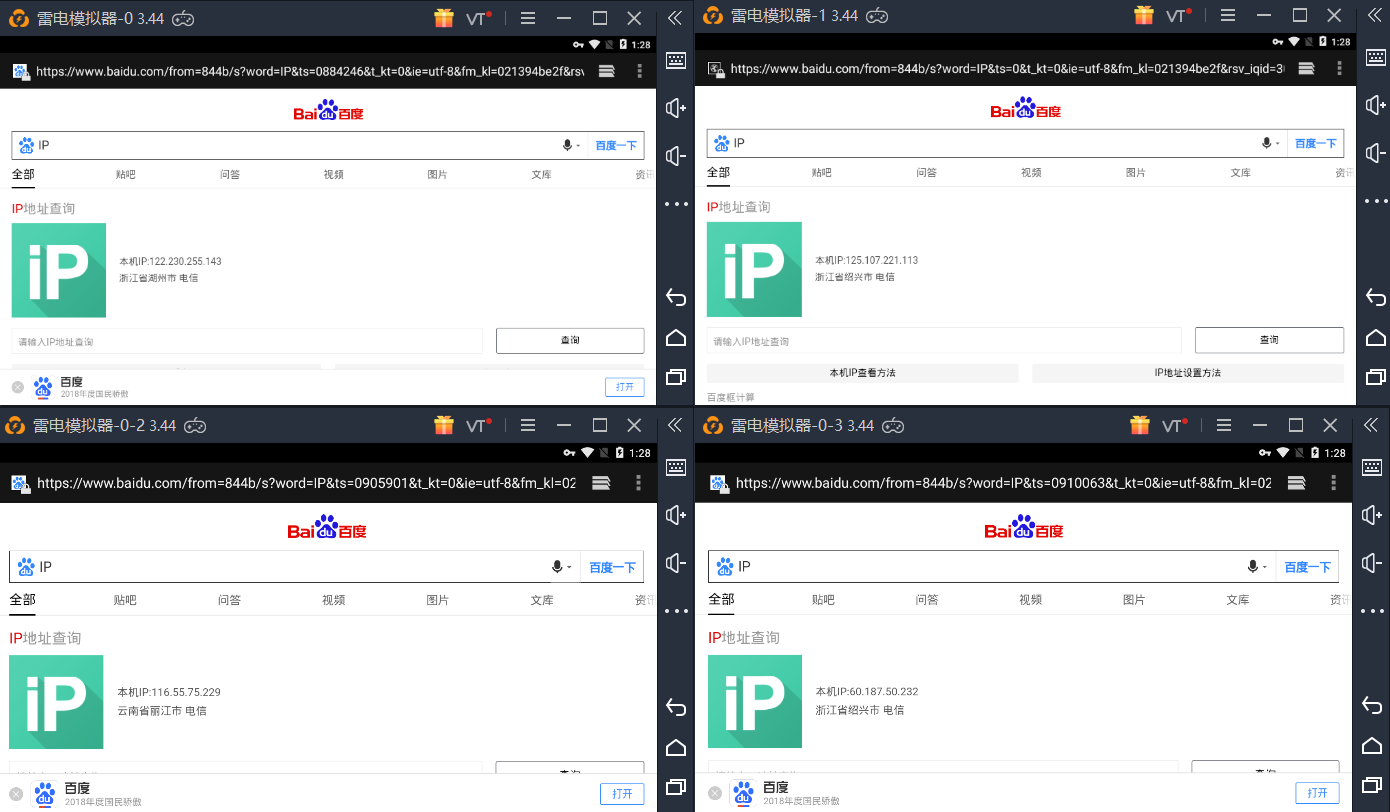Select 文库 tab in 雷电模拟器-0

point(542,174)
